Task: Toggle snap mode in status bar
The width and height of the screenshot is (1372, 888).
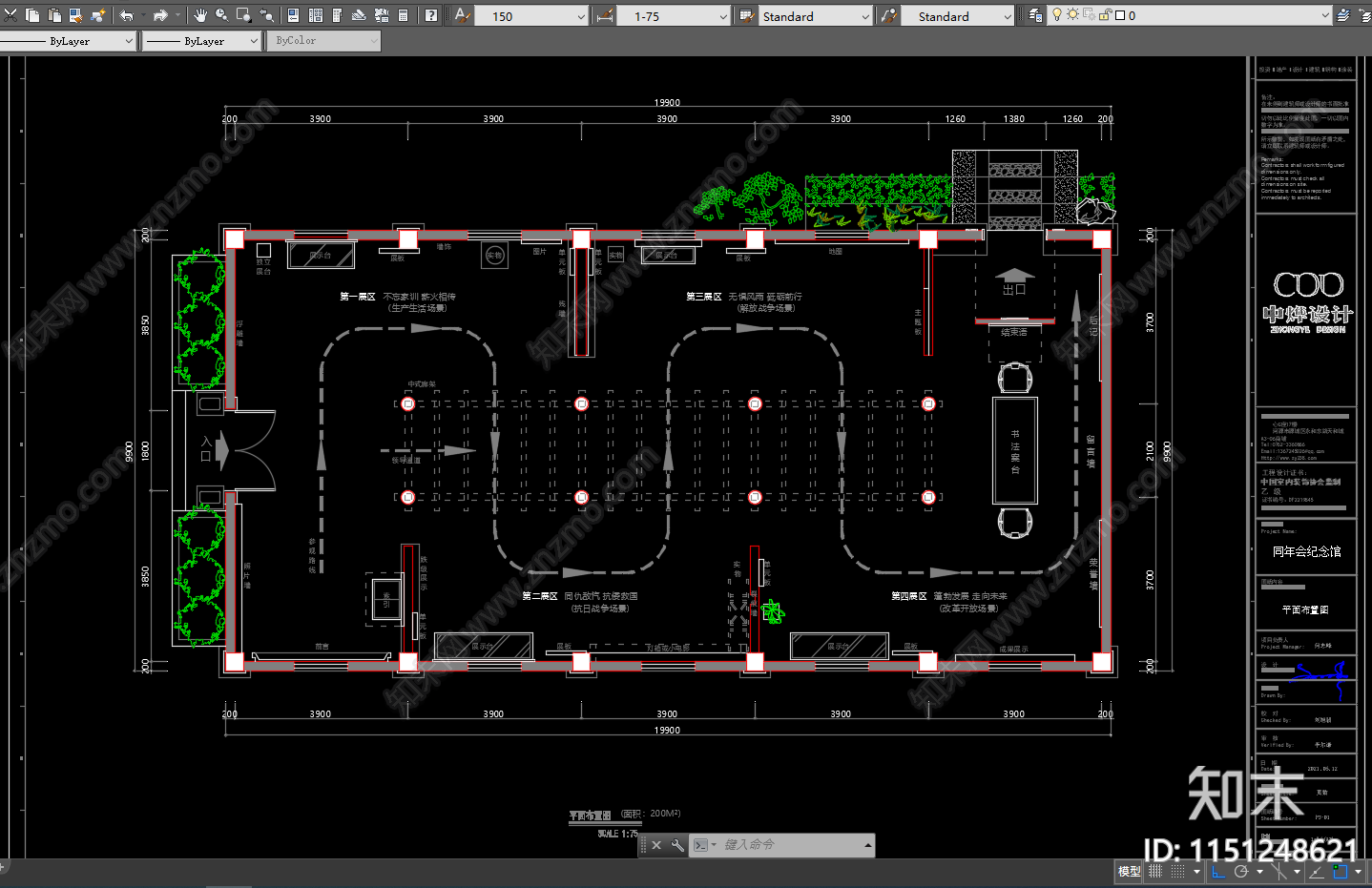Action: pyautogui.click(x=1177, y=871)
